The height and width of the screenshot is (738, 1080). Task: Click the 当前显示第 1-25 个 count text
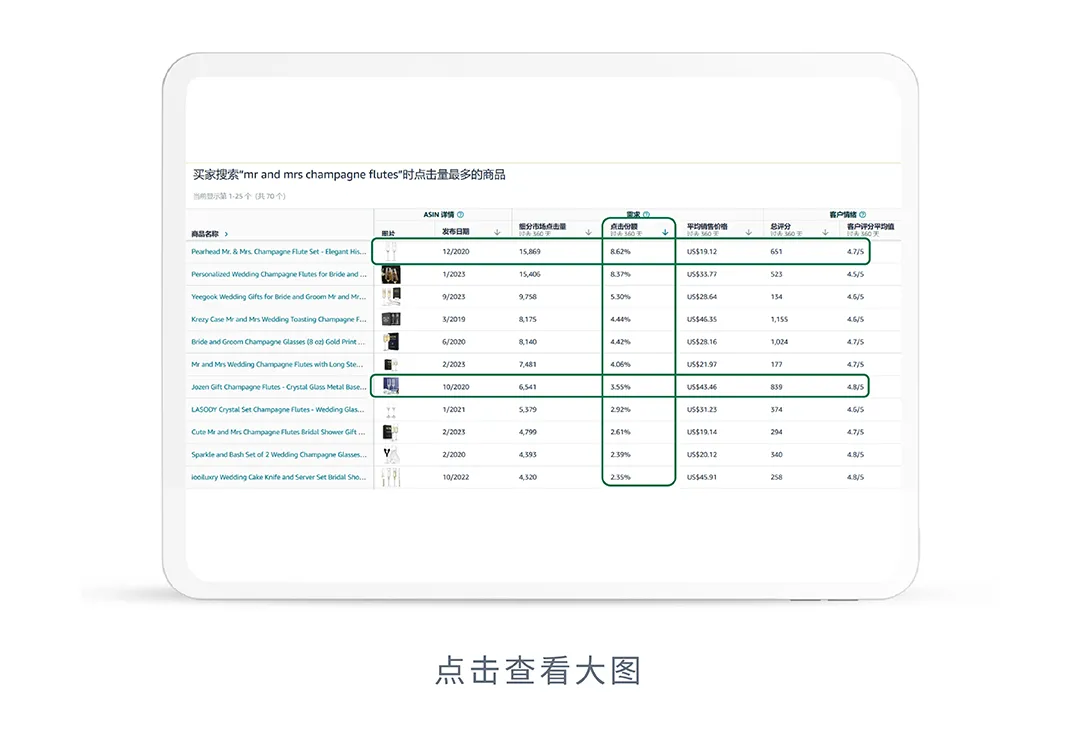click(239, 196)
